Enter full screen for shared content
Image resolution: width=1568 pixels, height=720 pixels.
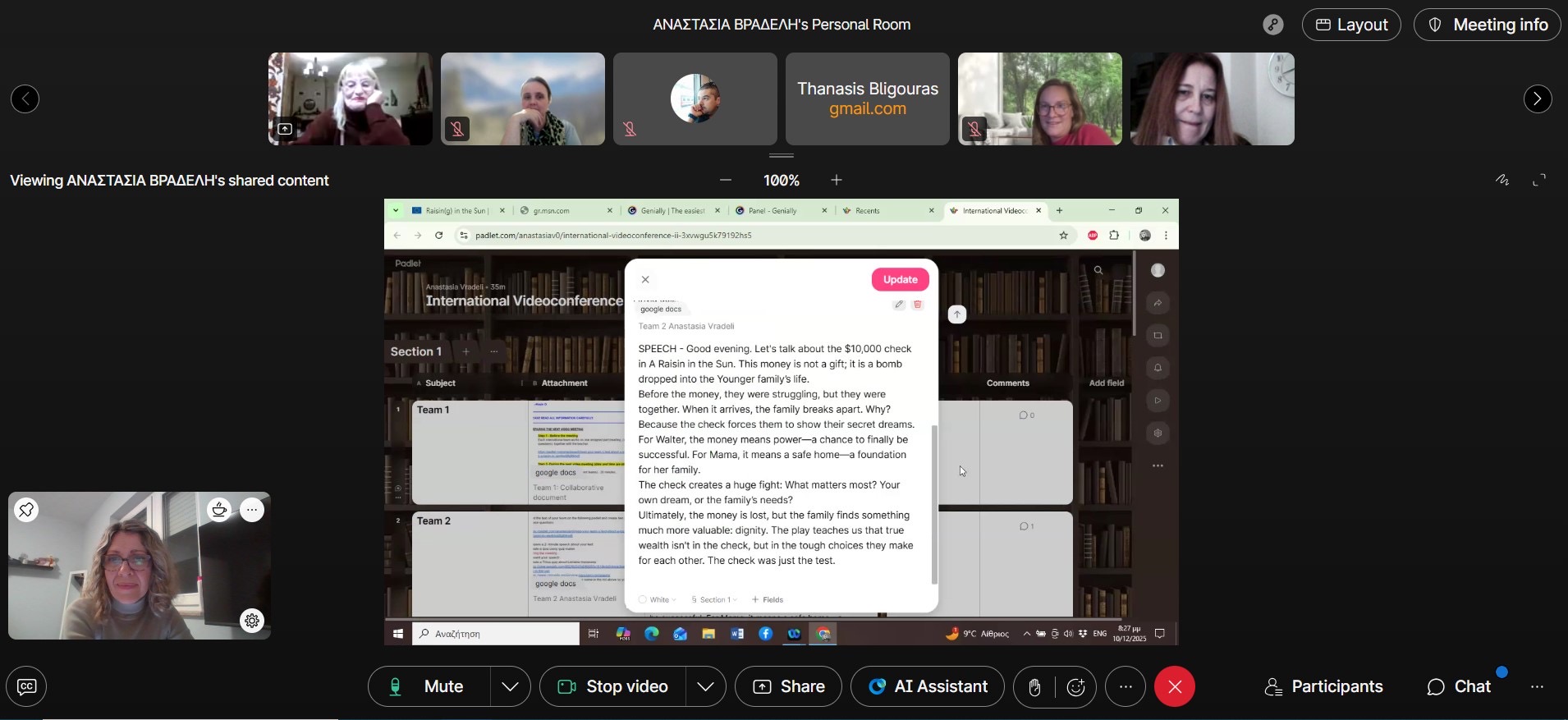(1539, 181)
